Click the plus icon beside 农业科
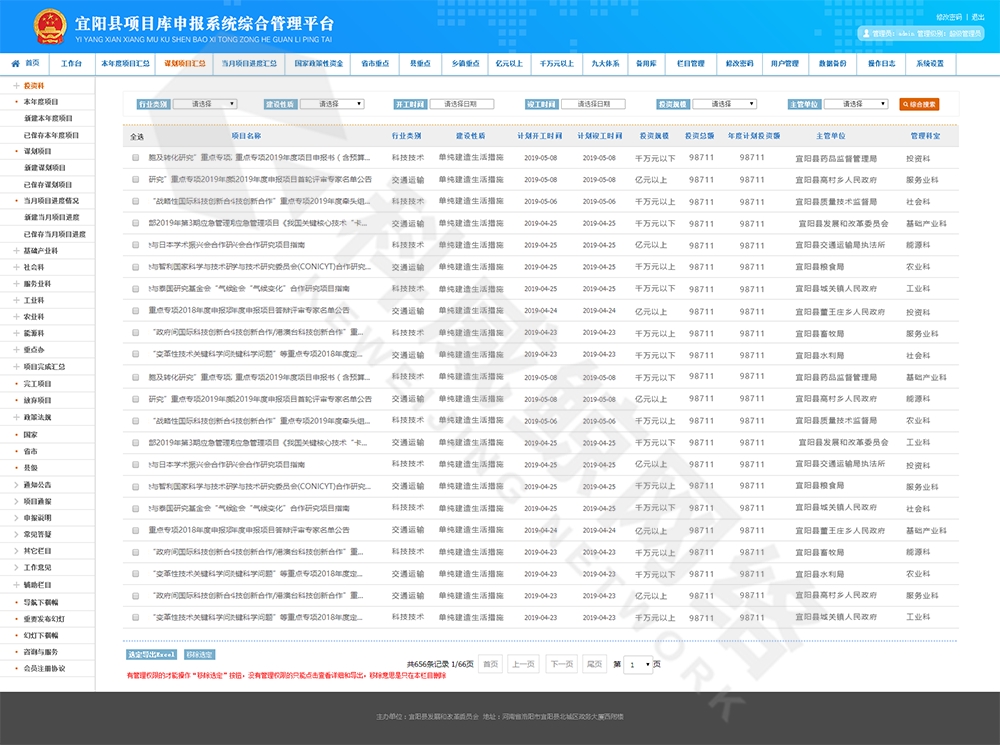The height and width of the screenshot is (745, 1000). coord(15,317)
